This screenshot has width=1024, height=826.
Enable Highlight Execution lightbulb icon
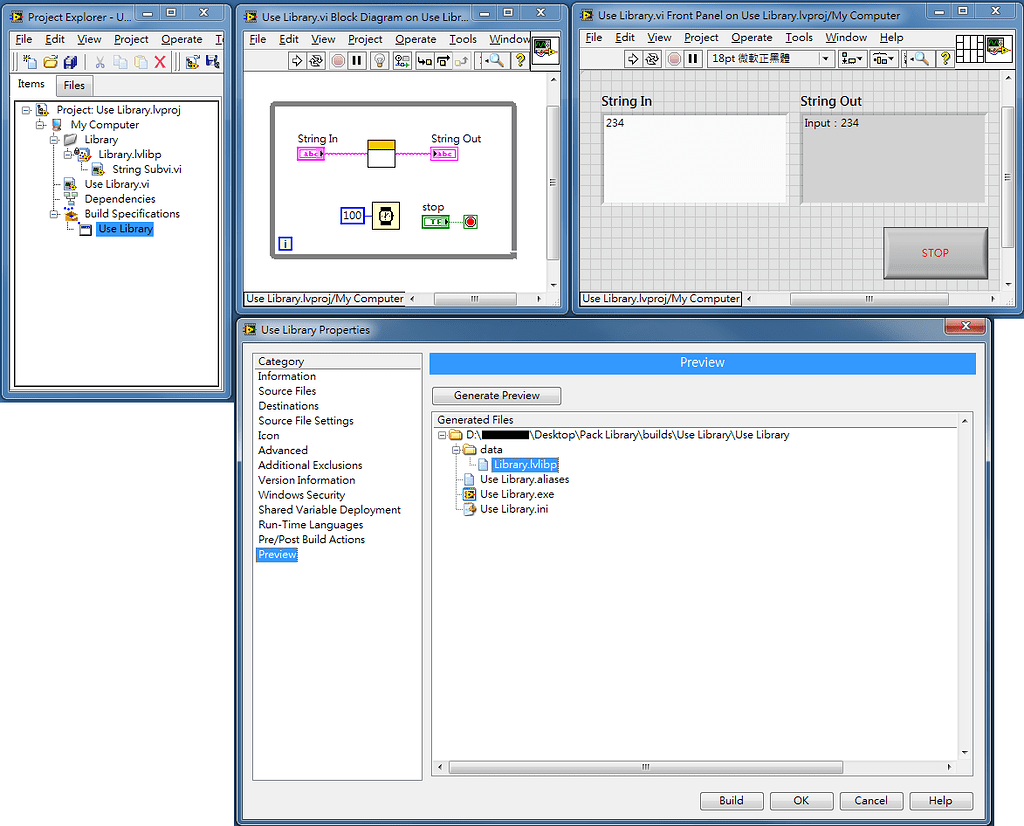click(x=379, y=59)
